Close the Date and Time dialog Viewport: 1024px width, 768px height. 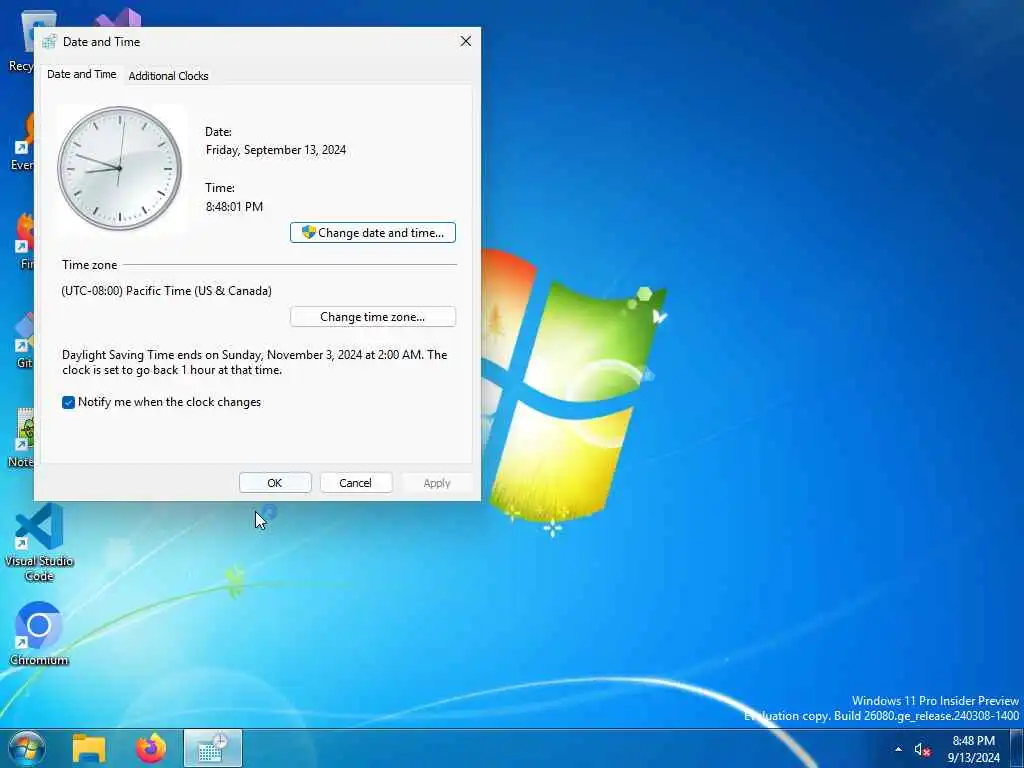click(x=466, y=41)
